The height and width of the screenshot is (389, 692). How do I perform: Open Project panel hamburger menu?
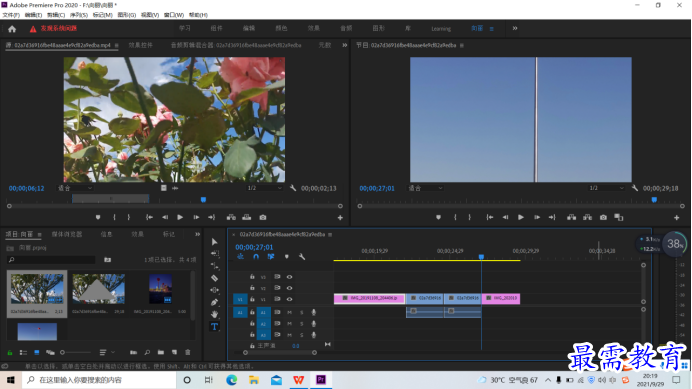pyautogui.click(x=39, y=234)
